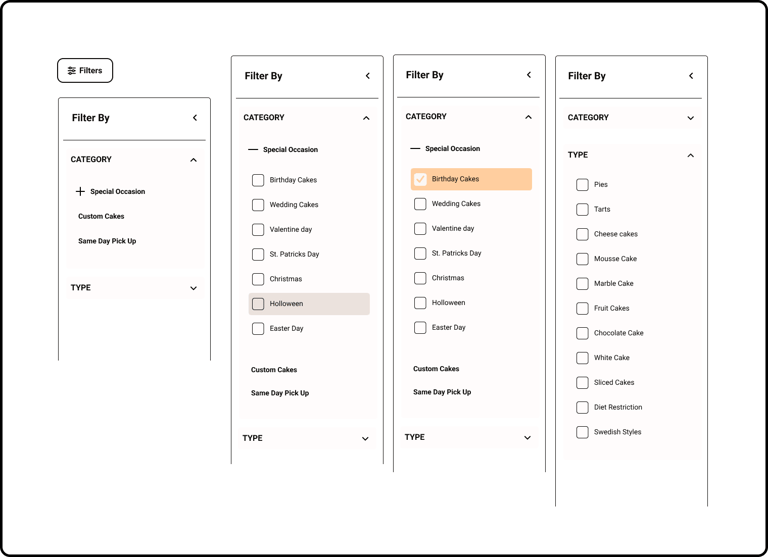The height and width of the screenshot is (557, 768).
Task: Expand collapsed CATEGORY in the Type-list panel
Action: pyautogui.click(x=691, y=118)
